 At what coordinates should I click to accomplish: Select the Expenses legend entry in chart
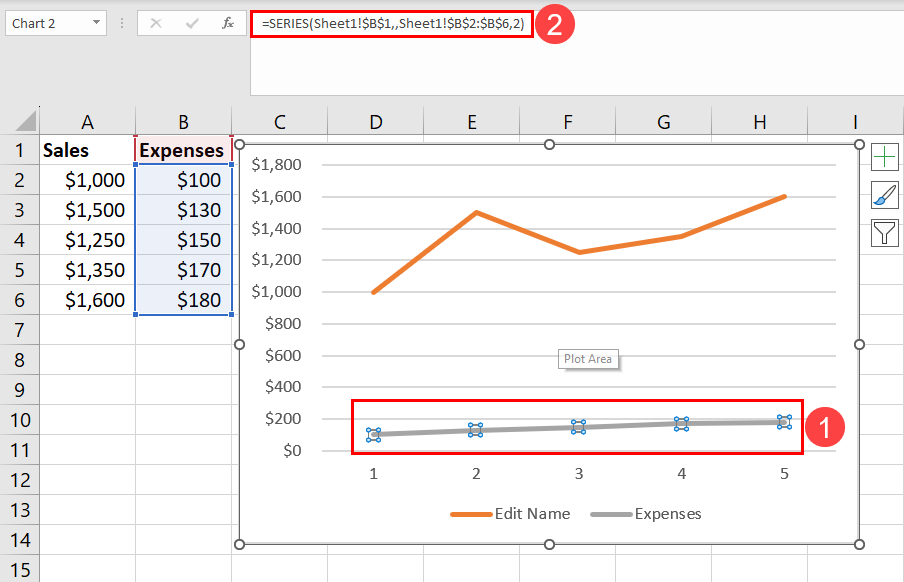pos(646,514)
